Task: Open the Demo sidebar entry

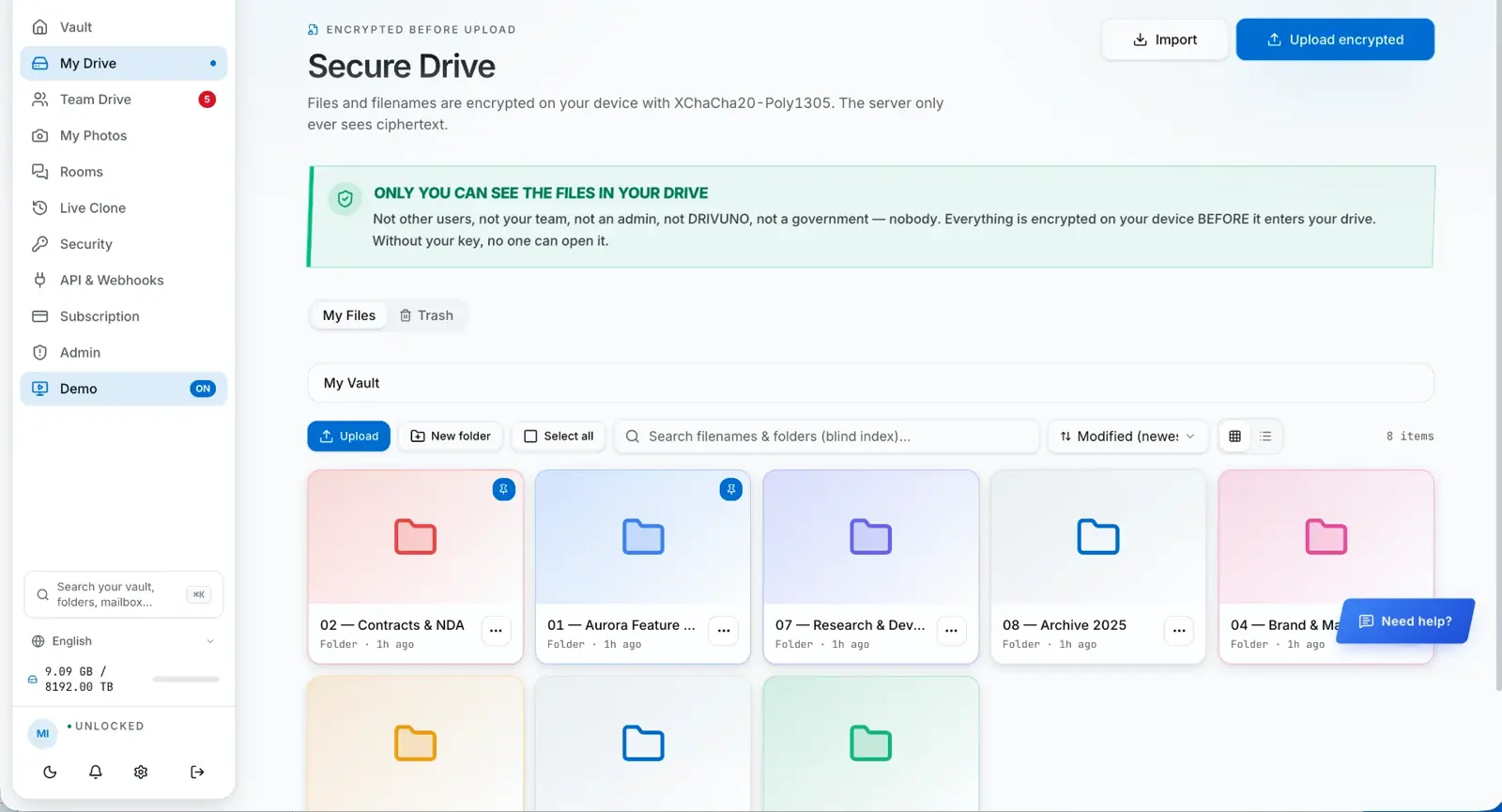Action: coord(123,389)
